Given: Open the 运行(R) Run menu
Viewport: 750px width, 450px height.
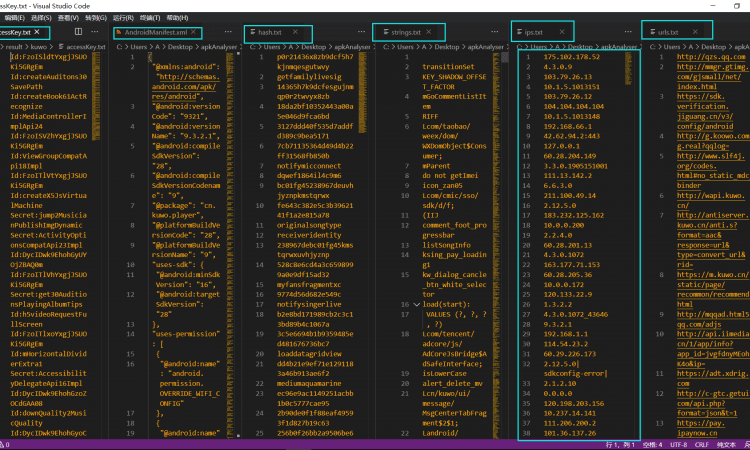Looking at the screenshot, I should point(123,18).
